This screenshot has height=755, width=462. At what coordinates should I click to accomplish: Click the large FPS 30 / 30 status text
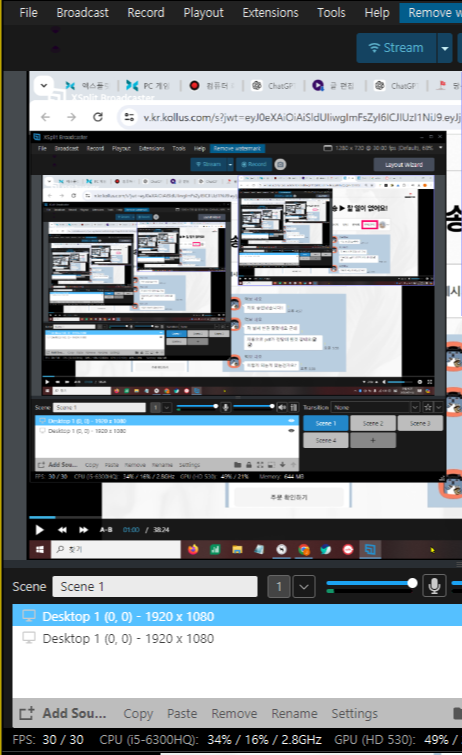[x=48, y=739]
